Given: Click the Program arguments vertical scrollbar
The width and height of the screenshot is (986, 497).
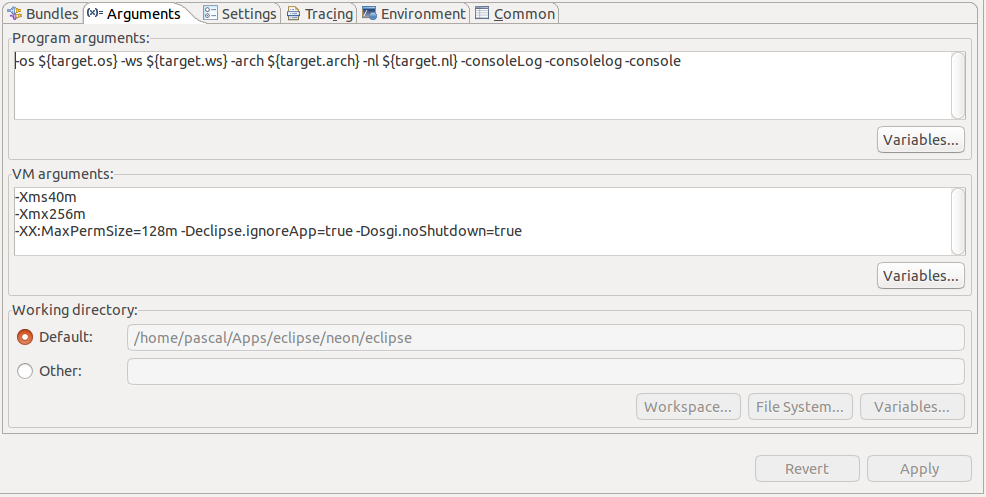Looking at the screenshot, I should pos(958,84).
